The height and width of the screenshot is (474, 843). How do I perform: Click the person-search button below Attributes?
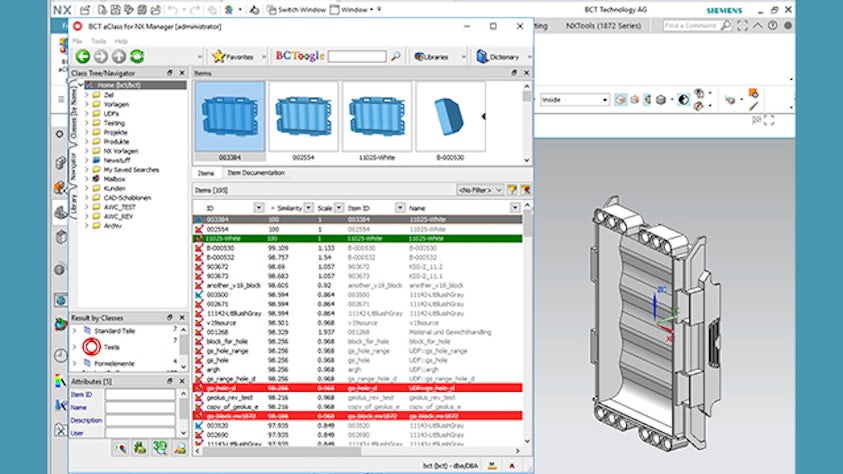(x=180, y=448)
